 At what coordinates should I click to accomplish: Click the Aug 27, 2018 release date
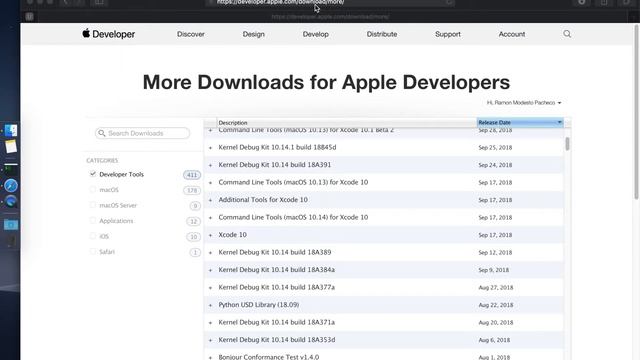click(x=496, y=287)
